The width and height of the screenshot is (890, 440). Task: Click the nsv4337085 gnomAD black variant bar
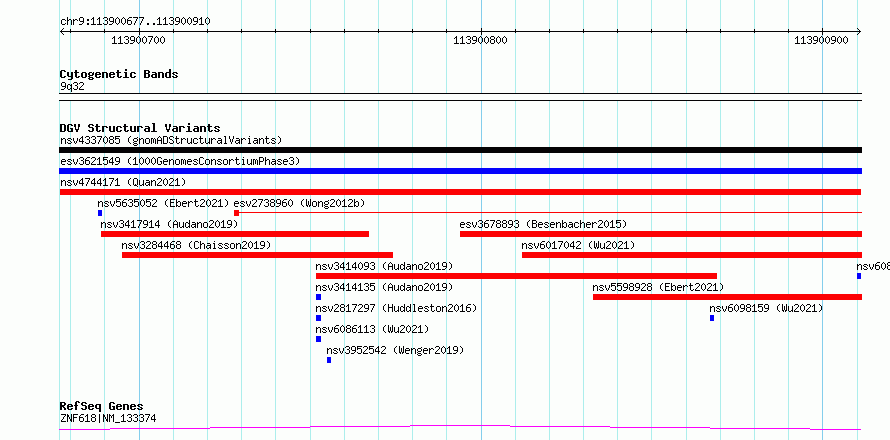[460, 150]
